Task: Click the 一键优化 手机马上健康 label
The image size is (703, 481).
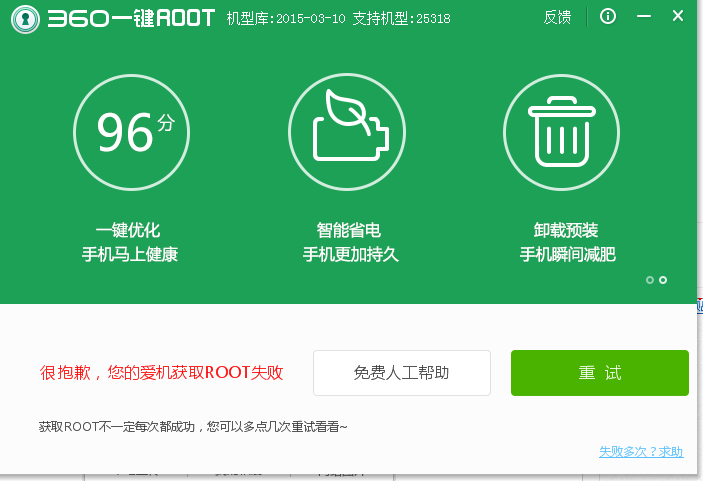Action: pos(130,242)
